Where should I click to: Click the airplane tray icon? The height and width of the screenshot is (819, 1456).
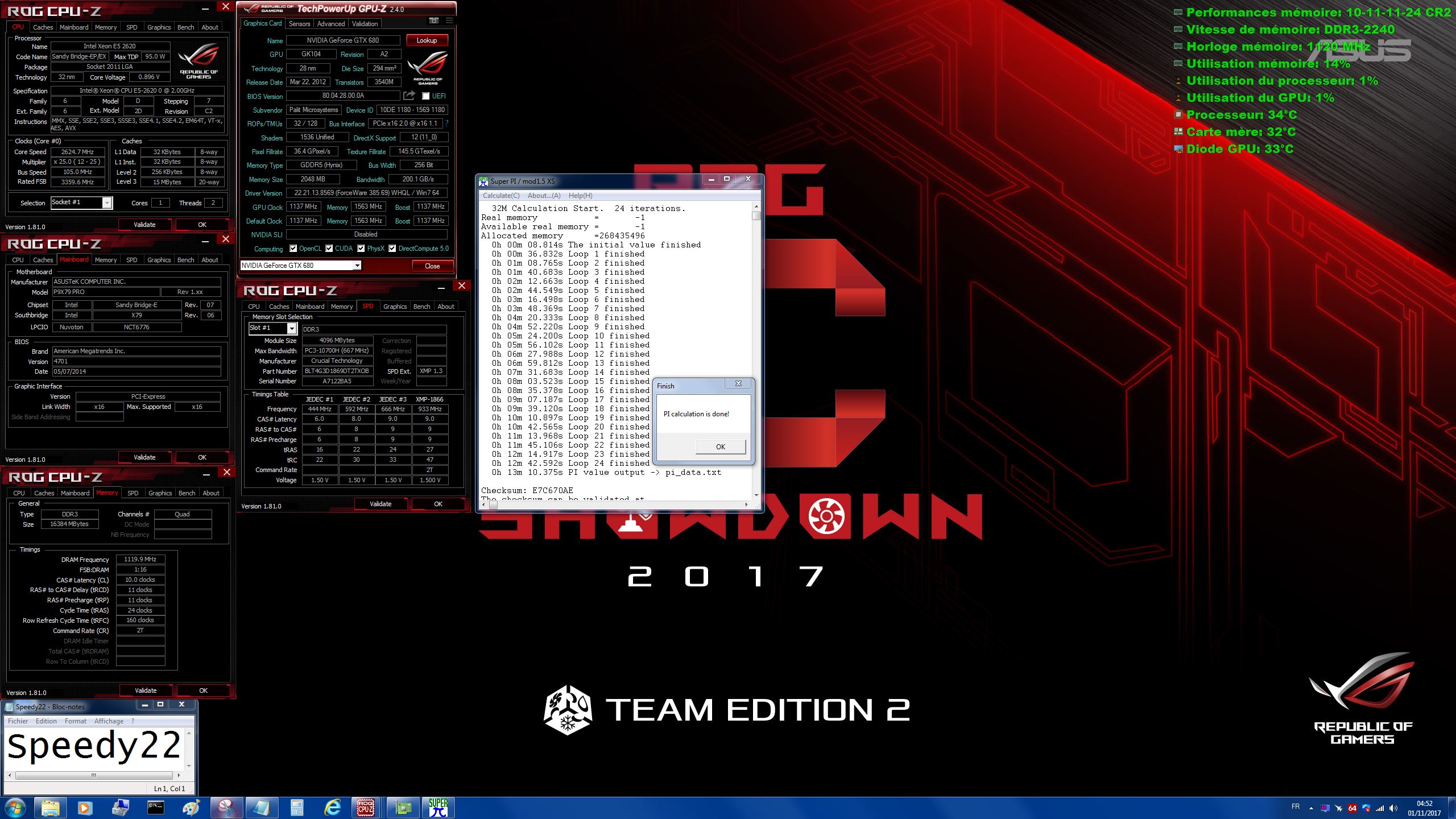[x=1339, y=808]
